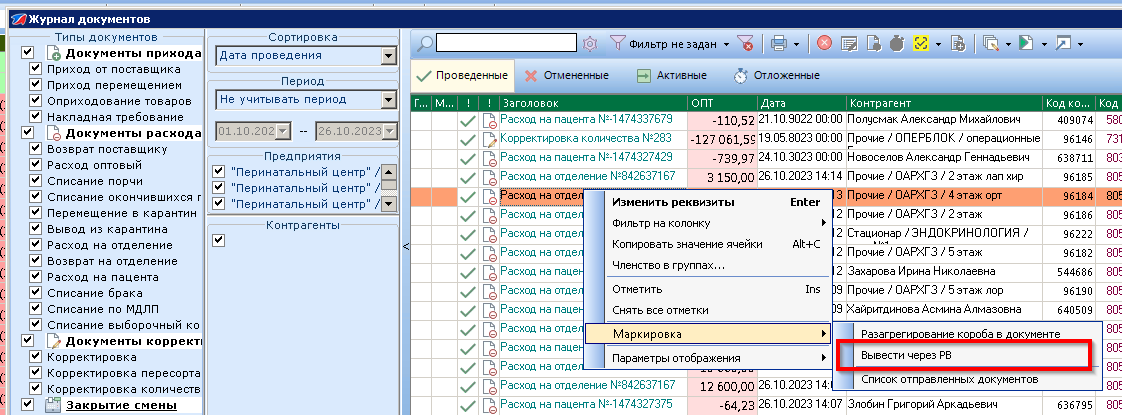Click the document with plus icon
Screen dimensions: 1122x415
point(958,44)
